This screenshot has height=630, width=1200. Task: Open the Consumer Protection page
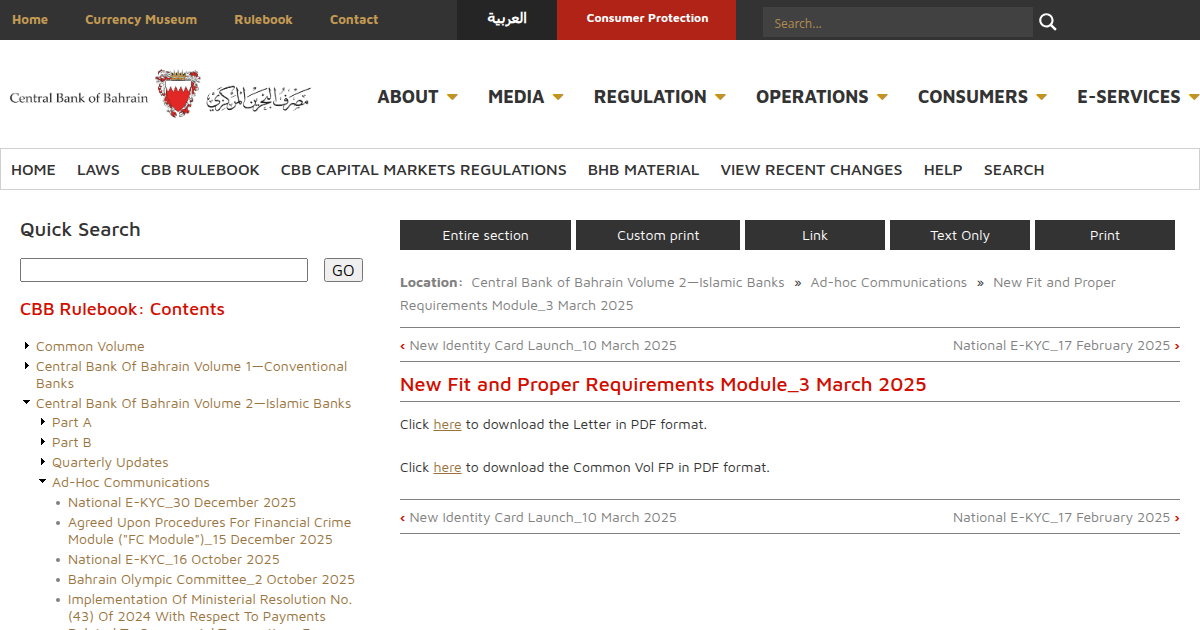[646, 20]
